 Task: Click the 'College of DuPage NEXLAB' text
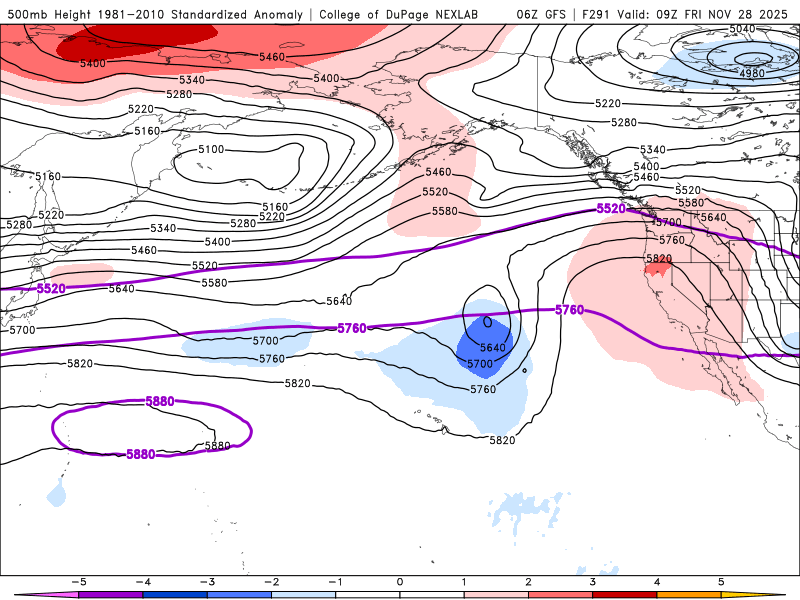[x=398, y=14]
